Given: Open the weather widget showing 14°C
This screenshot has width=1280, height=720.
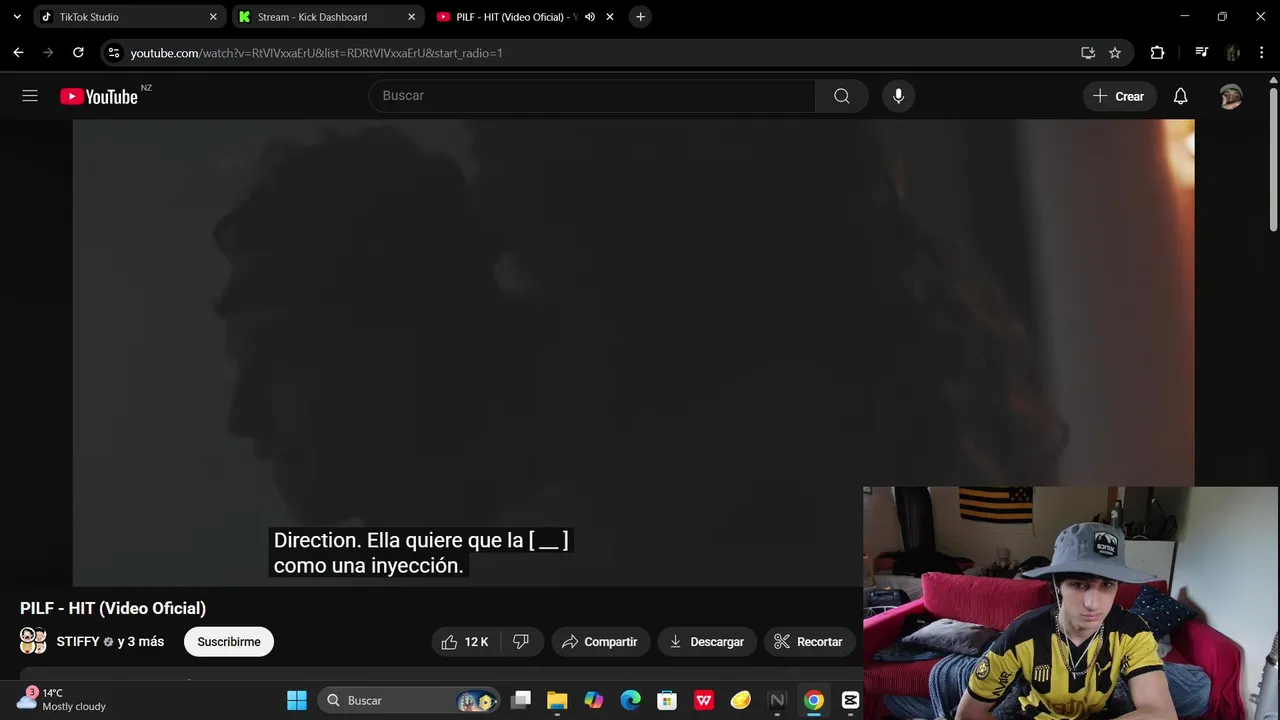Looking at the screenshot, I should [x=62, y=699].
